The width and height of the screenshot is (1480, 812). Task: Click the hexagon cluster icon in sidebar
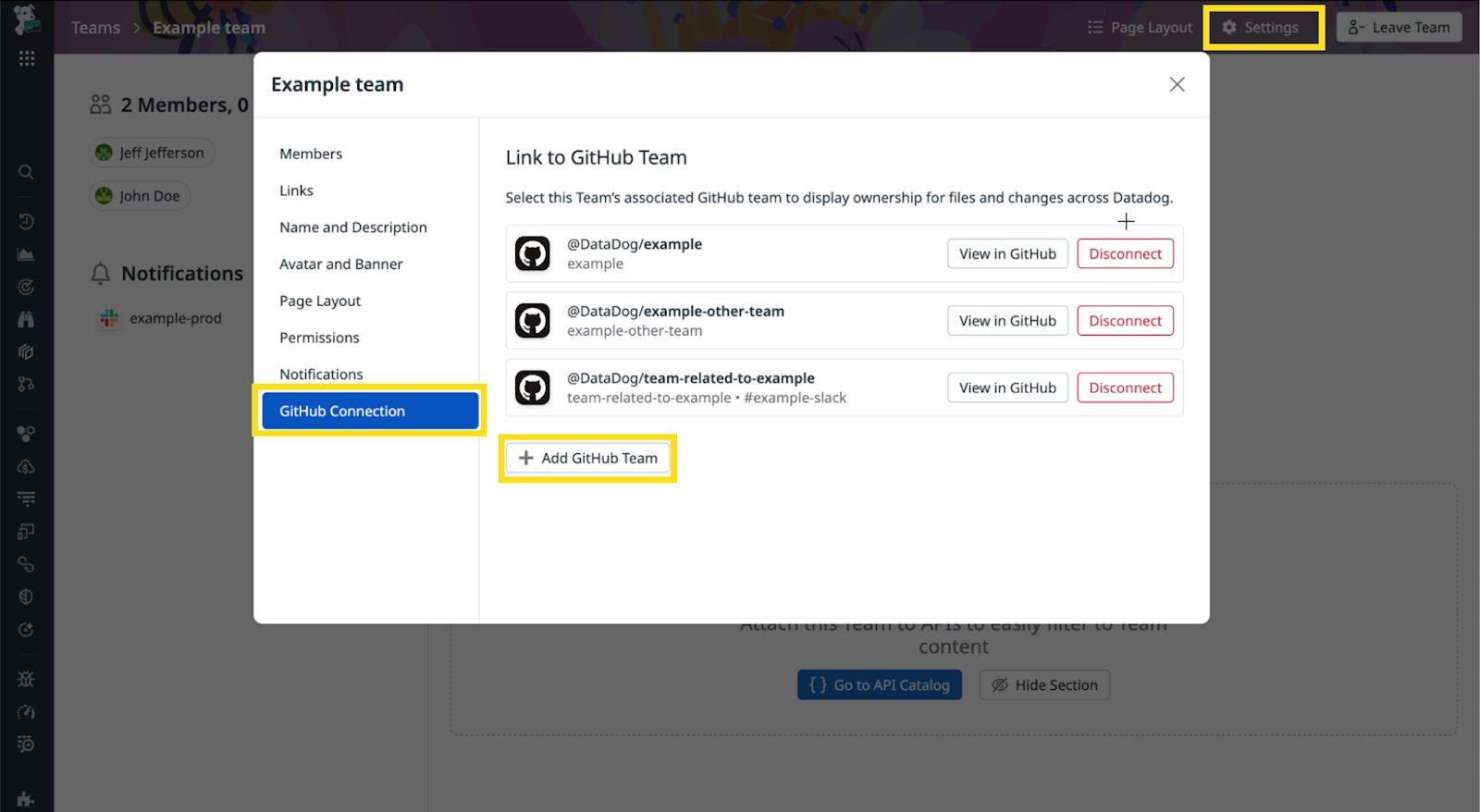click(26, 434)
